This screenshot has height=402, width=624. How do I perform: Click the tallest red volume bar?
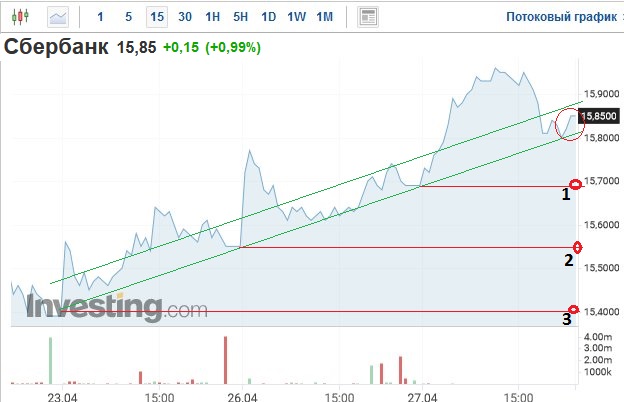tap(226, 360)
